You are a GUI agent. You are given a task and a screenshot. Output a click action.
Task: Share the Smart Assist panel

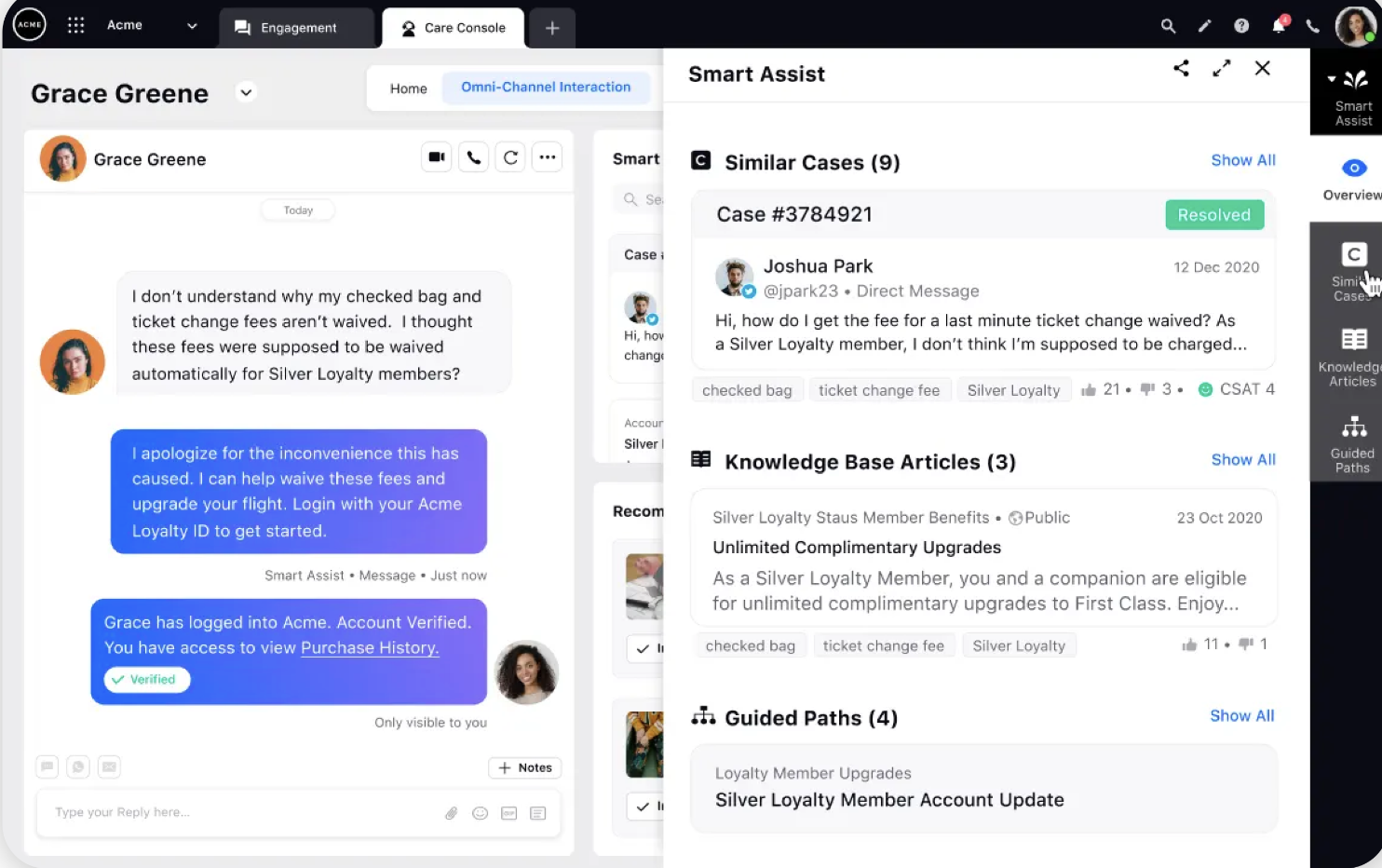(1181, 68)
